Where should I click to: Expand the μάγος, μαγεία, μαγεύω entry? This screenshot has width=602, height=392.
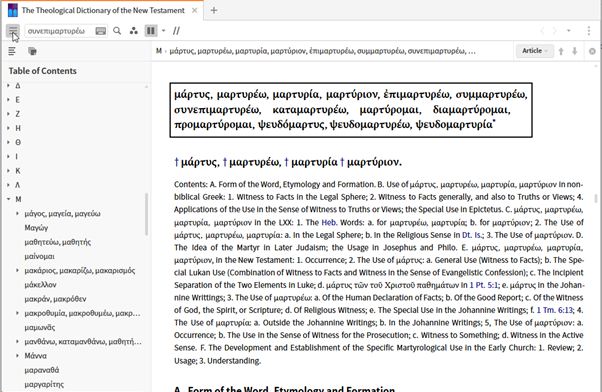coord(17,213)
